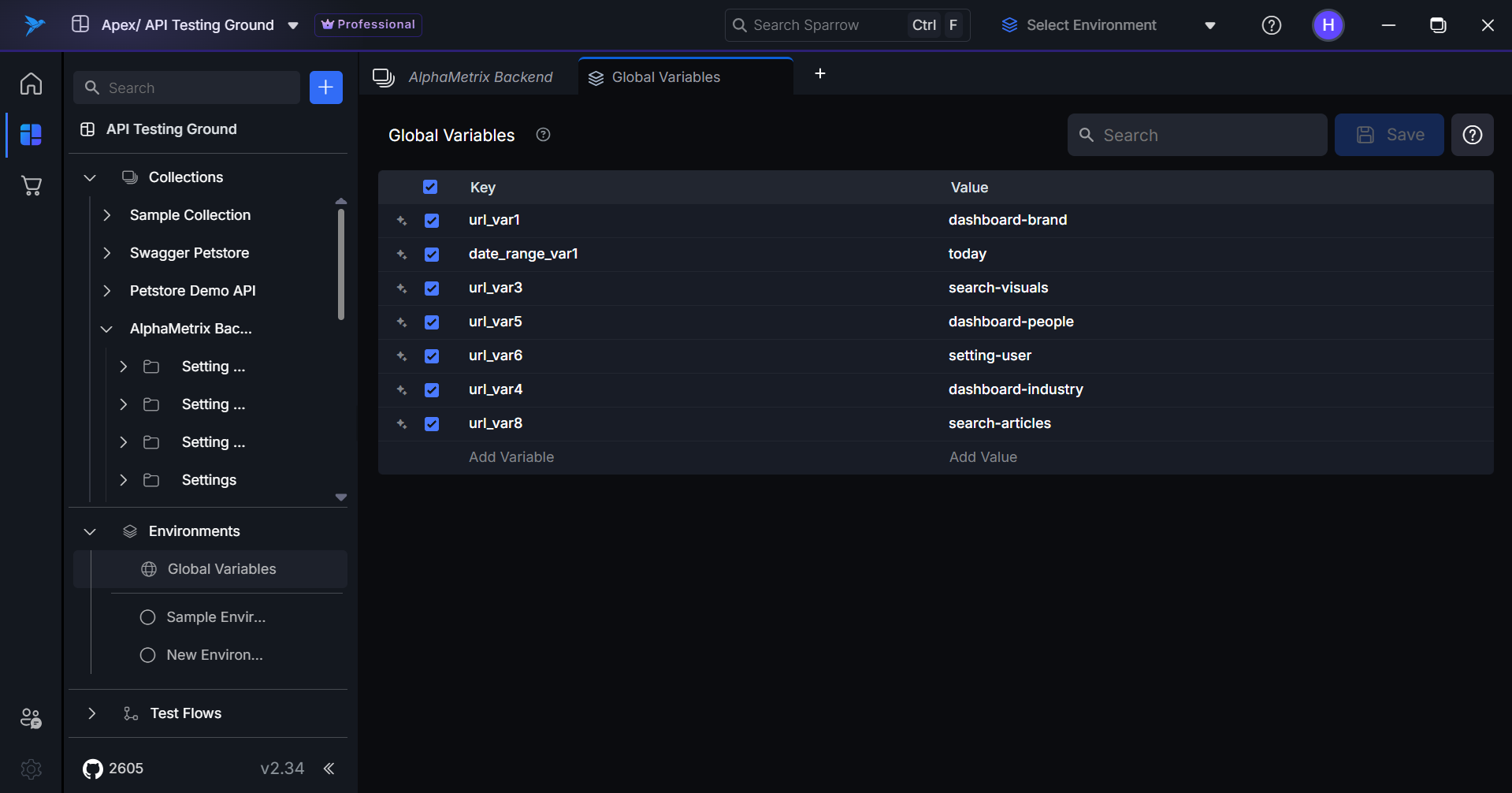Collapse sidebar with double chevron icon

point(329,769)
